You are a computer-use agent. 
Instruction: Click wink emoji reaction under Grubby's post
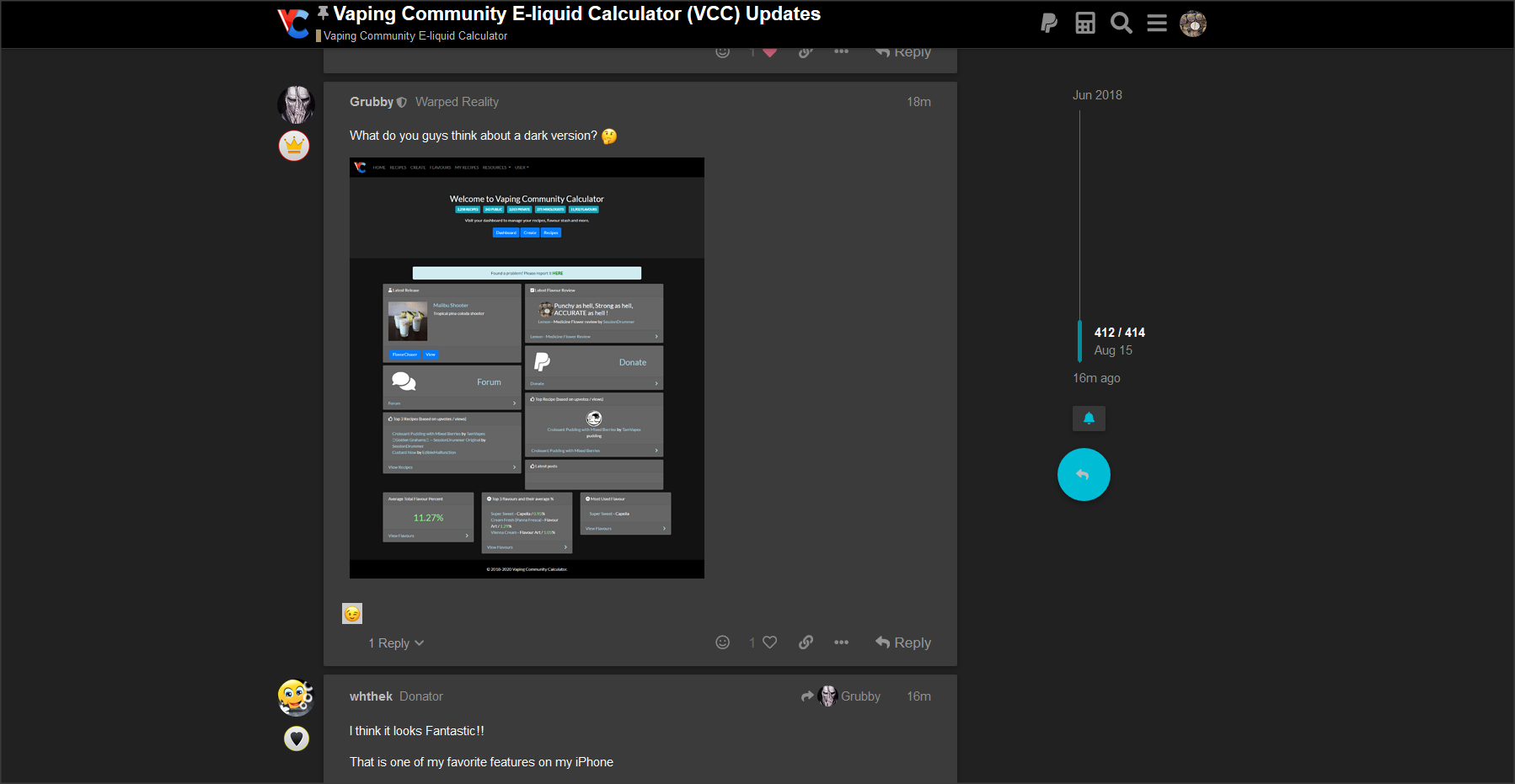point(352,614)
